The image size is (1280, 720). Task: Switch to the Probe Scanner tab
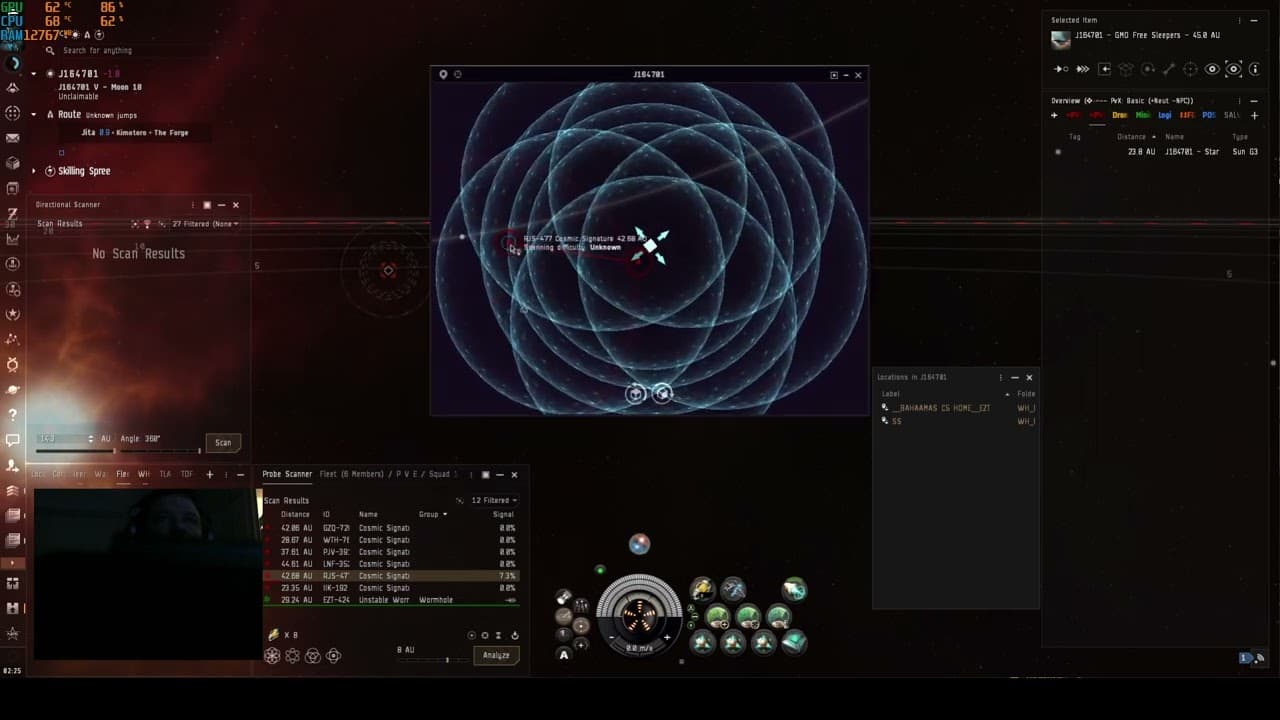(x=287, y=474)
